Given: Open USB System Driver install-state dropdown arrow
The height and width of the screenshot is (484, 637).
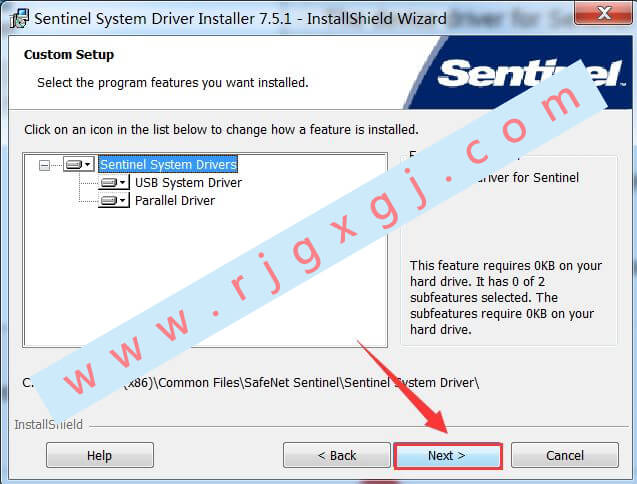Looking at the screenshot, I should (122, 182).
